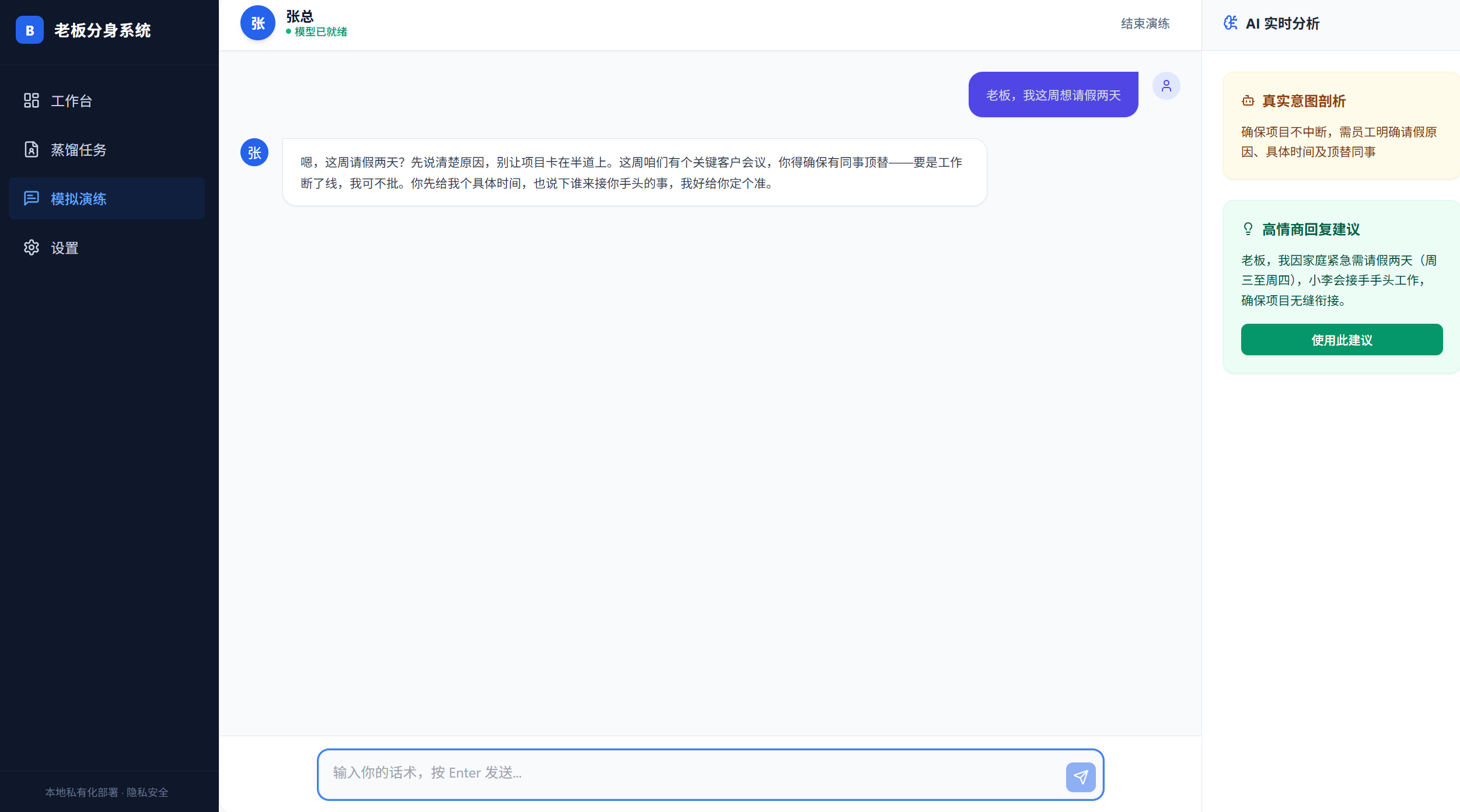Click the purple 老板，我这周想请假两天 message bubble
Image resolution: width=1460 pixels, height=812 pixels.
1053,94
